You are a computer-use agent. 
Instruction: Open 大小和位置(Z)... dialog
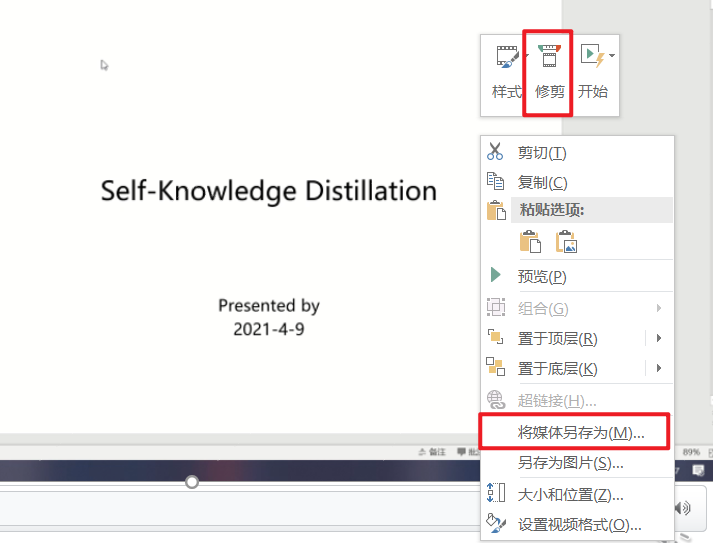[x=577, y=494]
